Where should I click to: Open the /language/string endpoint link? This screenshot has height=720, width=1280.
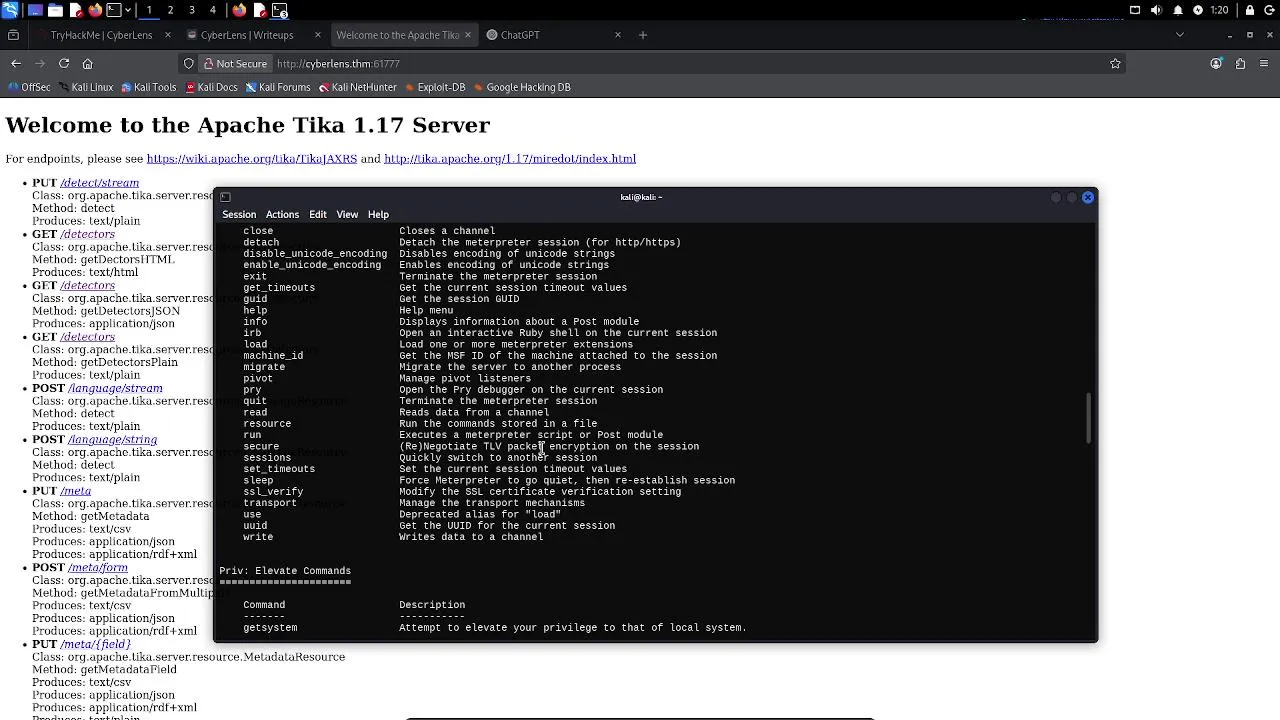(112, 439)
